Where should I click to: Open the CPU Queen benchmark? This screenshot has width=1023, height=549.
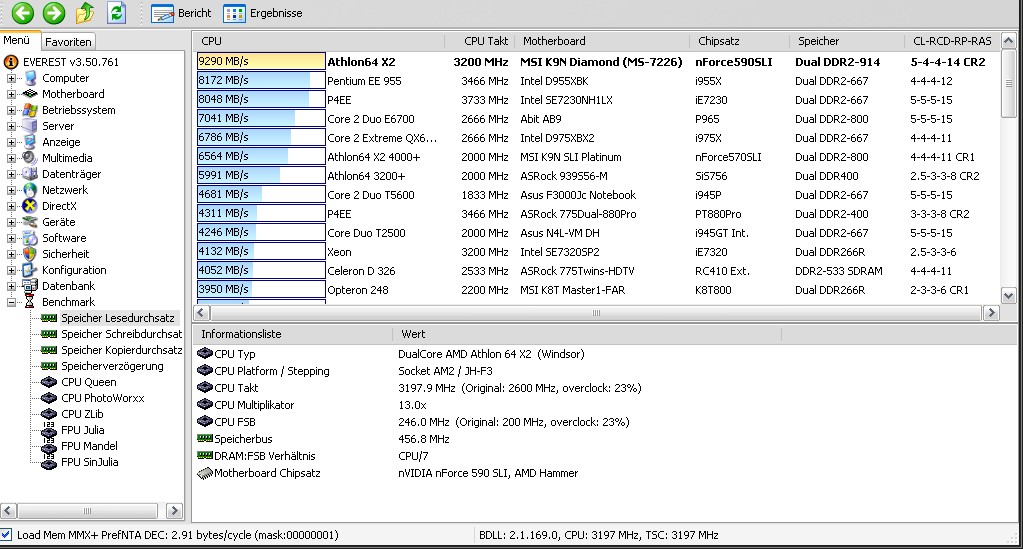click(88, 383)
